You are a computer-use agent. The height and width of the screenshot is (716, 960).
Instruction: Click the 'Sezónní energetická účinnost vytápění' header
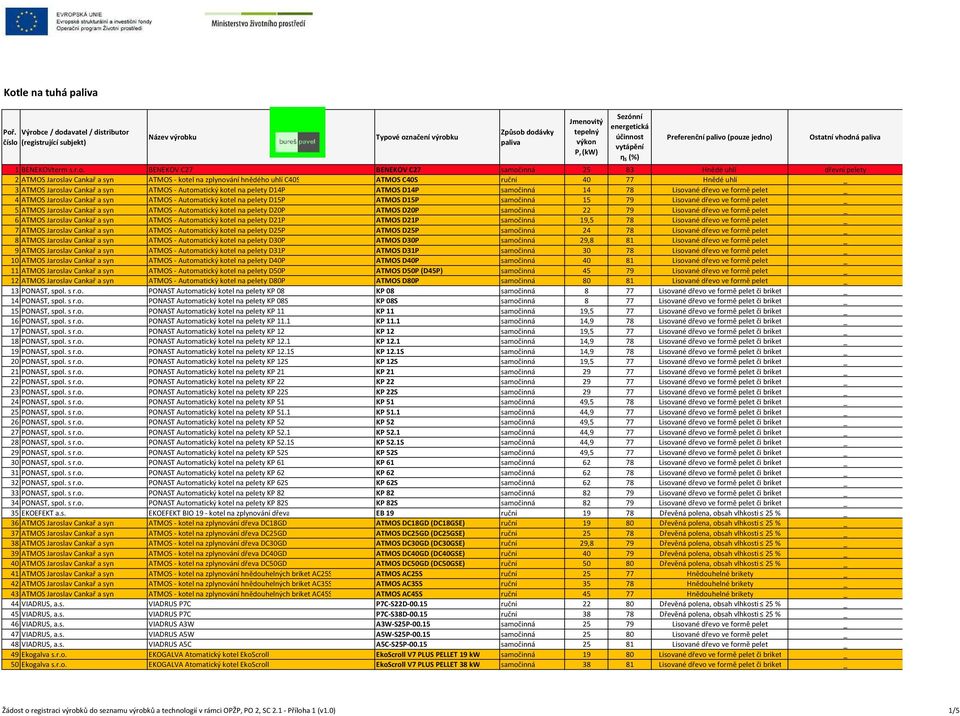point(629,137)
